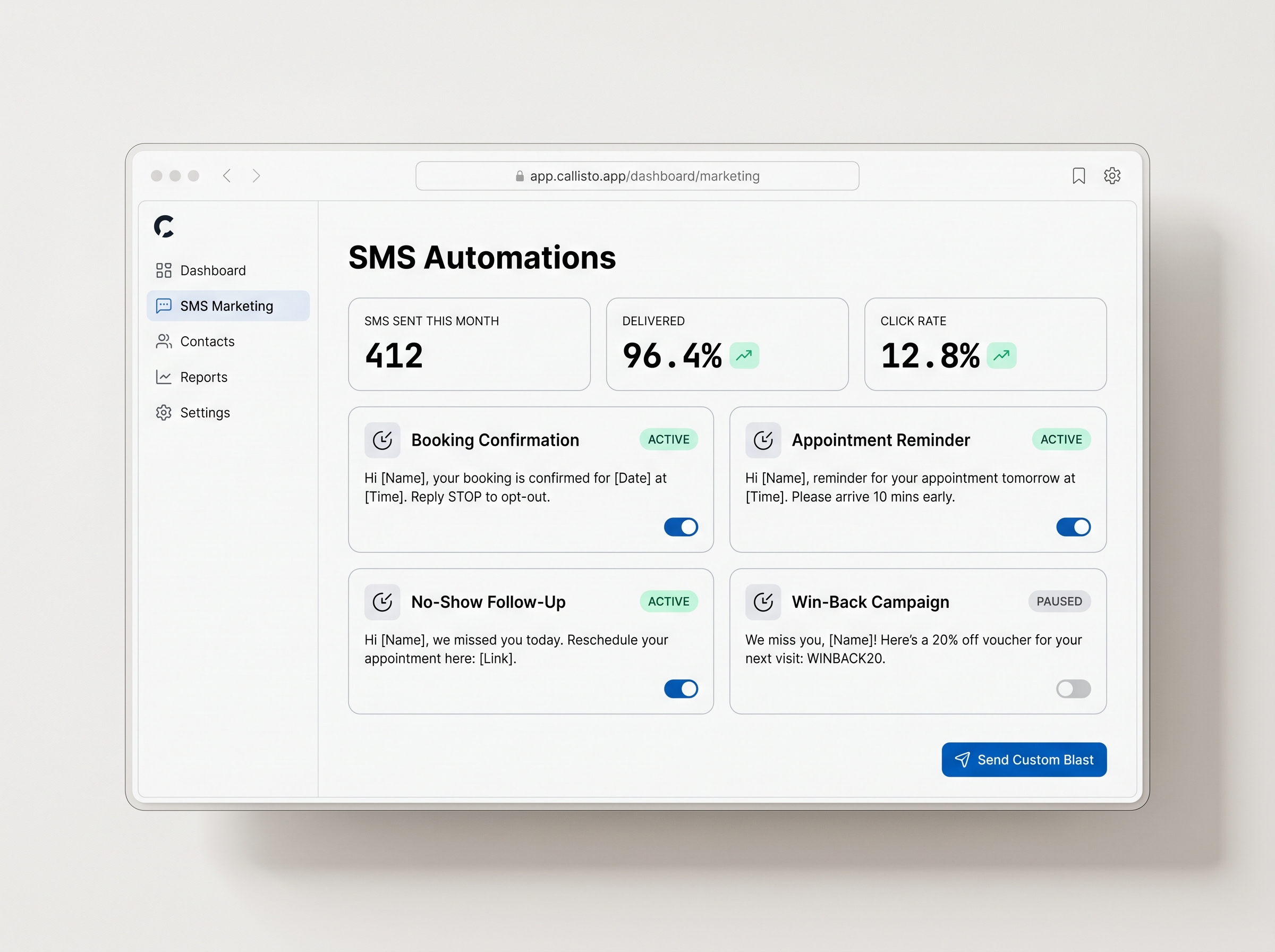The width and height of the screenshot is (1275, 952).
Task: Open Settings from the sidebar
Action: click(228, 413)
